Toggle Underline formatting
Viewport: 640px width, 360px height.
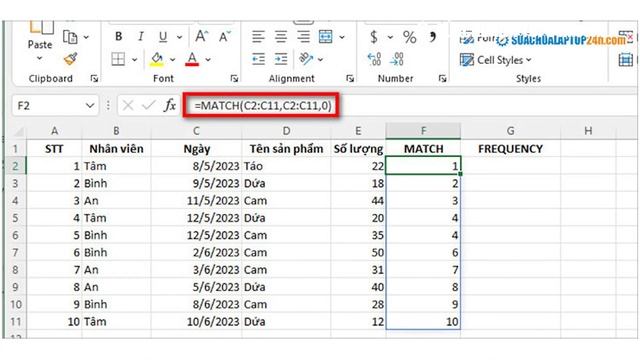click(x=163, y=37)
